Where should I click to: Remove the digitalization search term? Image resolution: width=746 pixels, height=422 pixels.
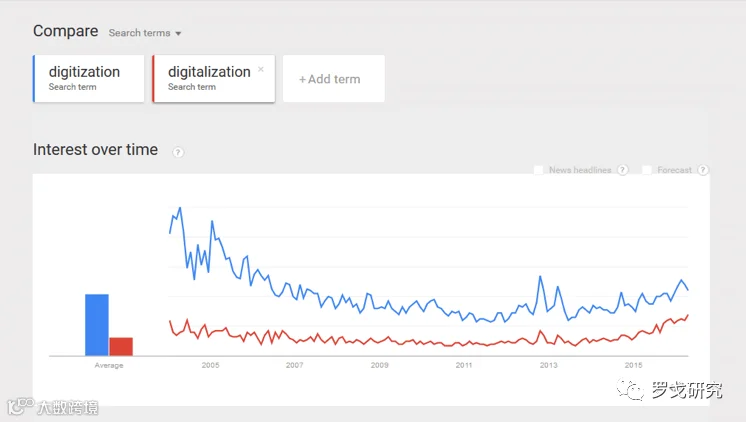tap(261, 69)
